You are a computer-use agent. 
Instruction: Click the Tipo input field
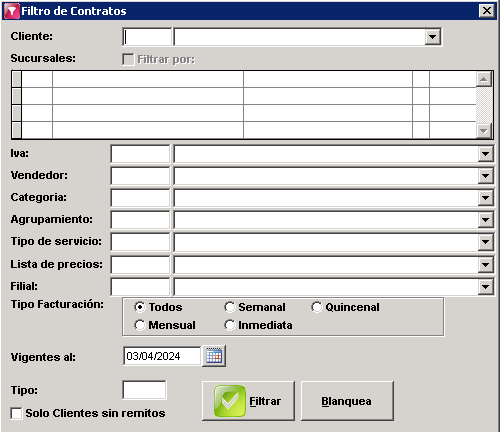(144, 390)
